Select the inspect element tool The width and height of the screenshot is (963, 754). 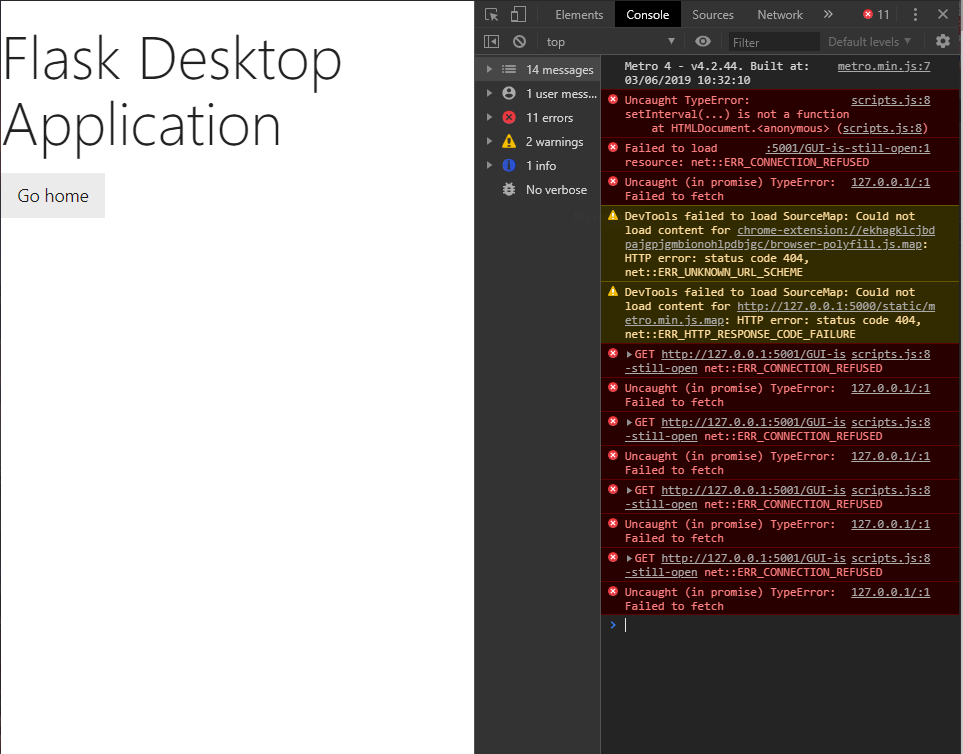(490, 14)
